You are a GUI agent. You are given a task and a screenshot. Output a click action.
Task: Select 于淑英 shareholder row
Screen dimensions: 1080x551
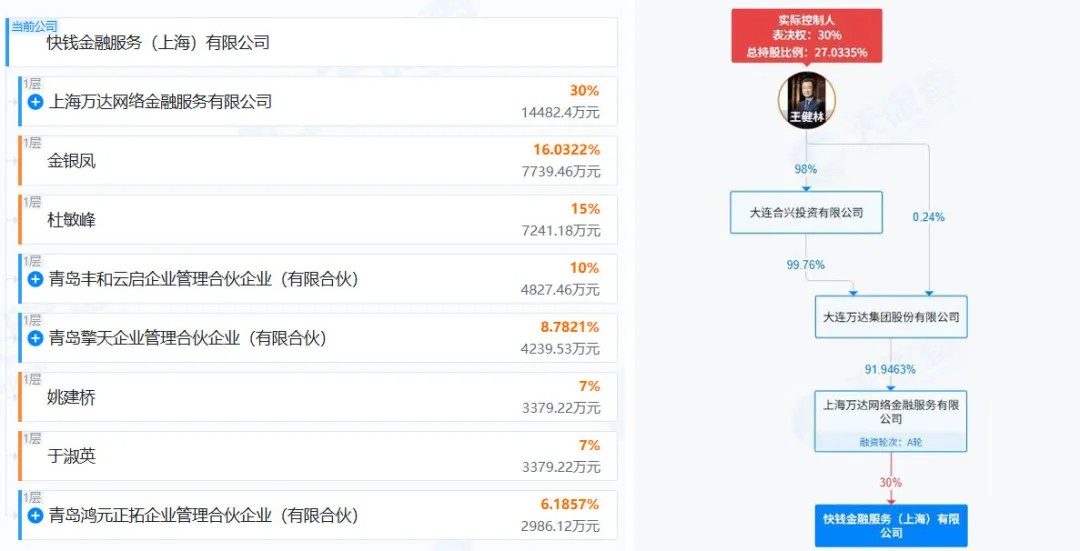click(318, 457)
